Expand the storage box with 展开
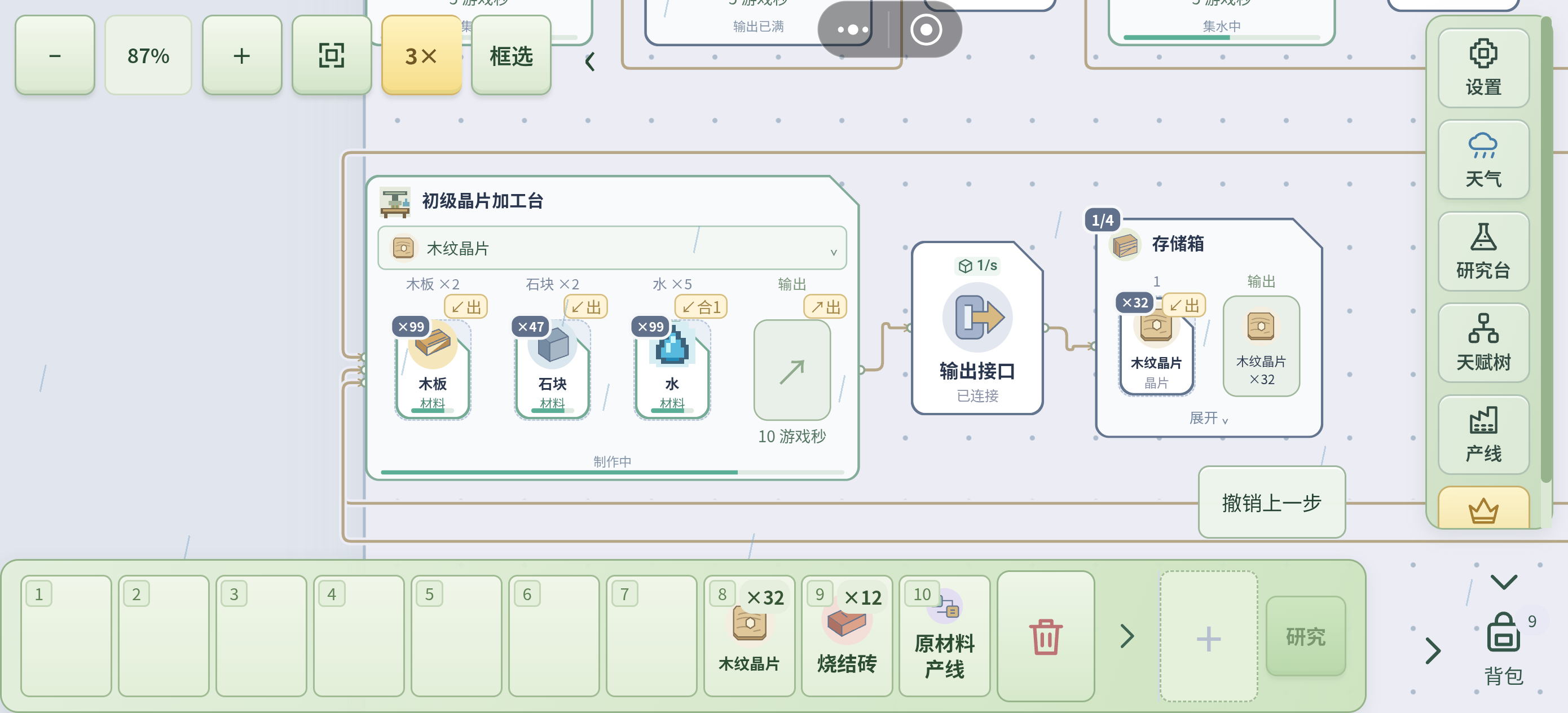Screen dimensions: 1568x713 click(1209, 419)
